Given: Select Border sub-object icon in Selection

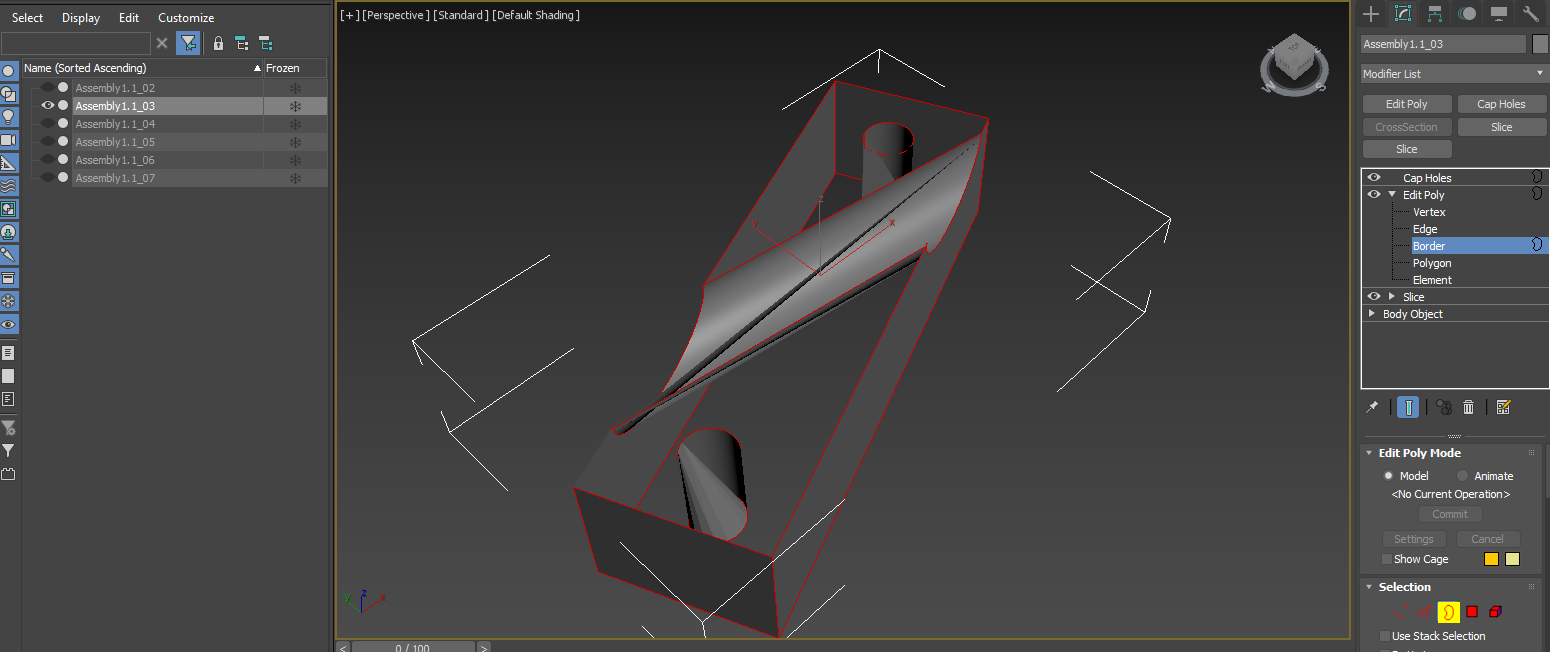Looking at the screenshot, I should 1448,612.
